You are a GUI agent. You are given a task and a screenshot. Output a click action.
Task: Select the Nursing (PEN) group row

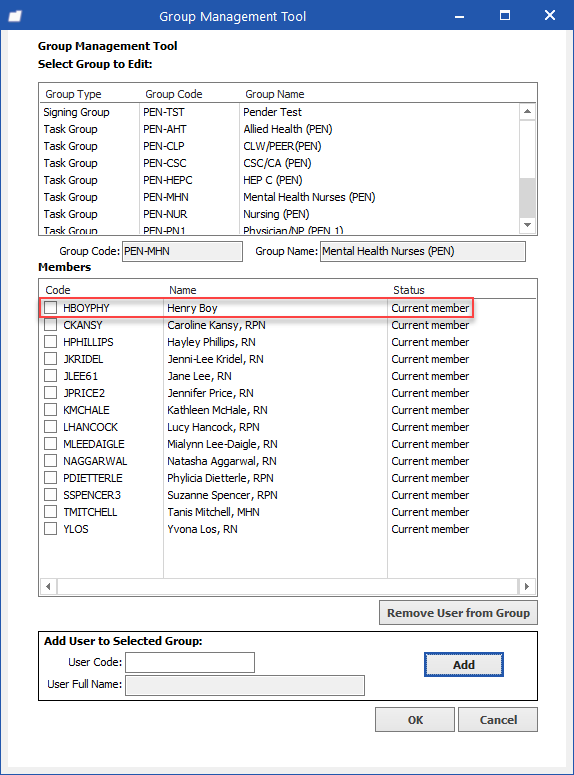click(279, 214)
